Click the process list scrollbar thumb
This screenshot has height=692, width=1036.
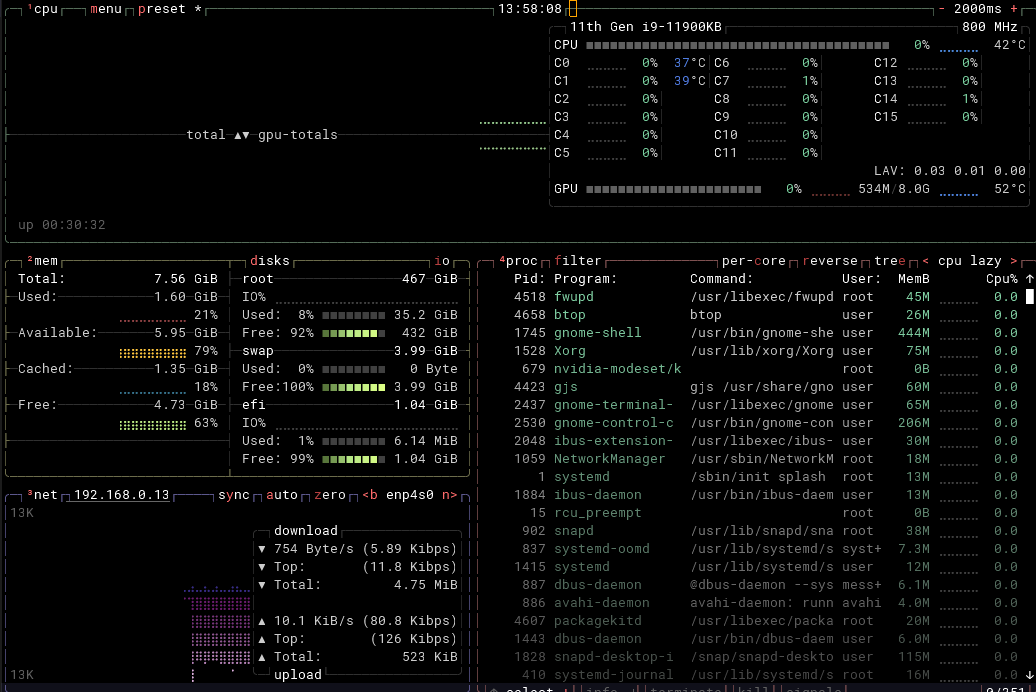[x=1029, y=297]
